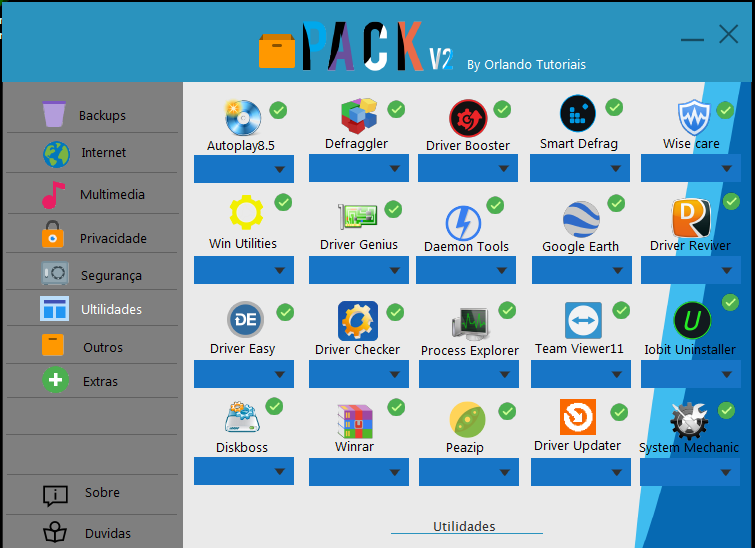
Task: Open the dropdown under Diskboss
Action: point(244,471)
